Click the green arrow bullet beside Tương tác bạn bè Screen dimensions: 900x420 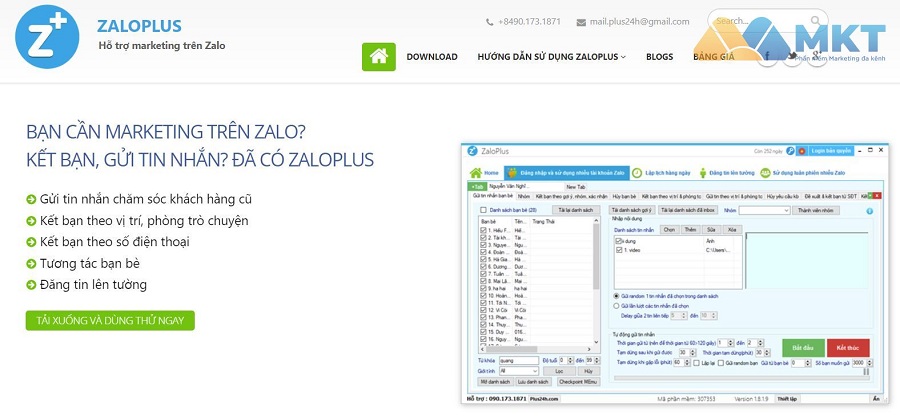coord(31,264)
